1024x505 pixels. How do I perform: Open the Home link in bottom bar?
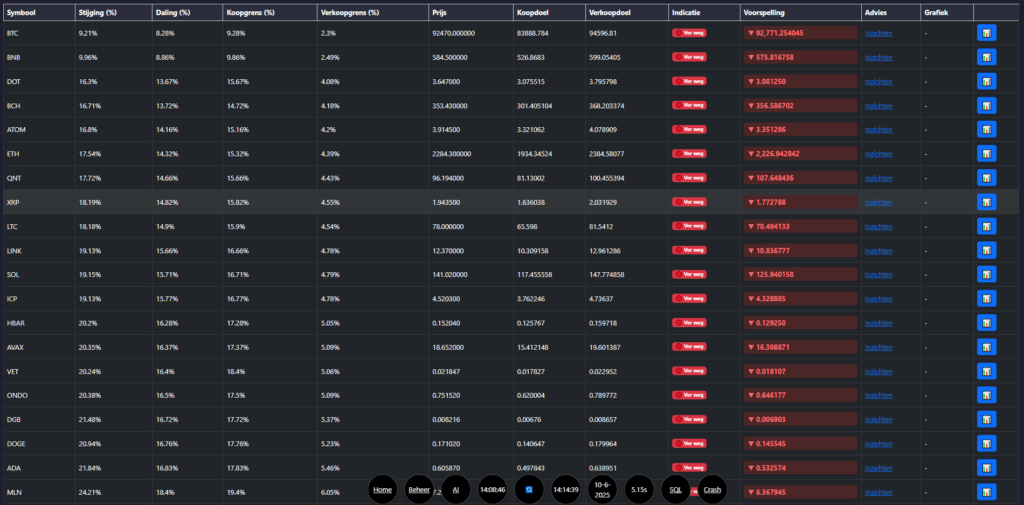coord(382,490)
